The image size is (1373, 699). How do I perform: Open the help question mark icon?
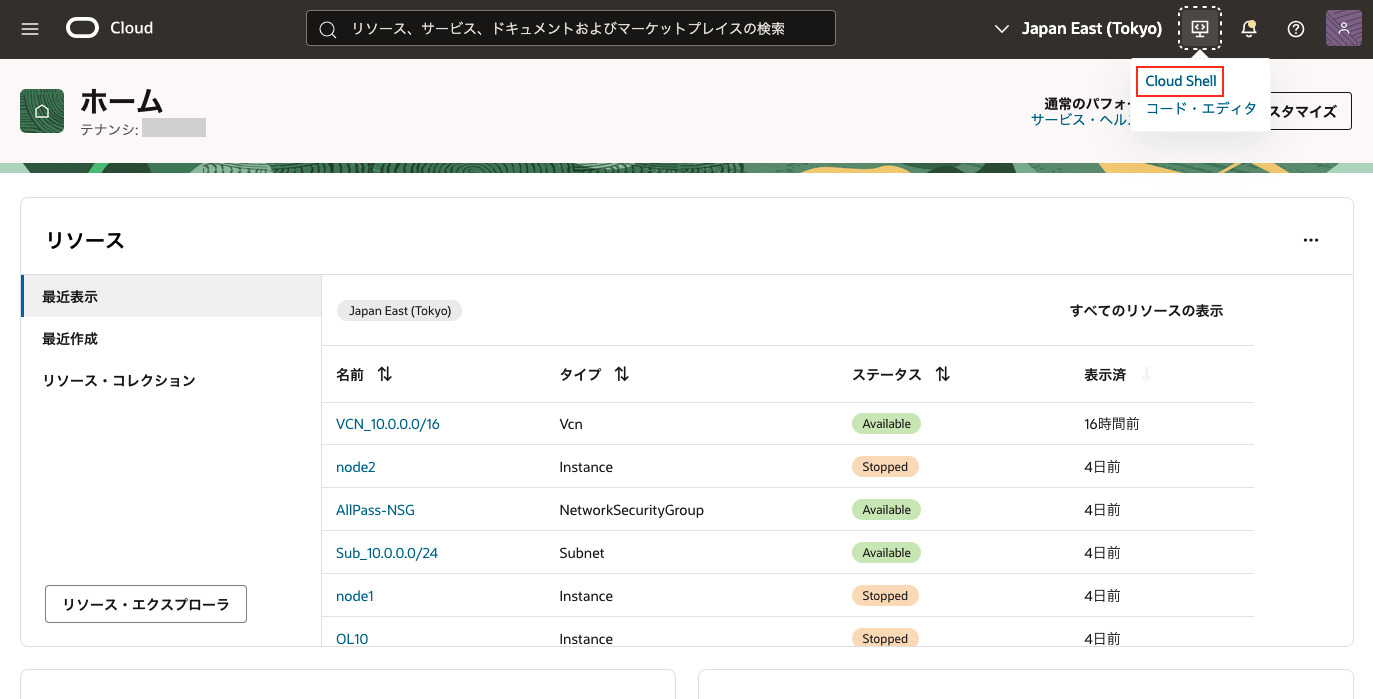(1296, 29)
